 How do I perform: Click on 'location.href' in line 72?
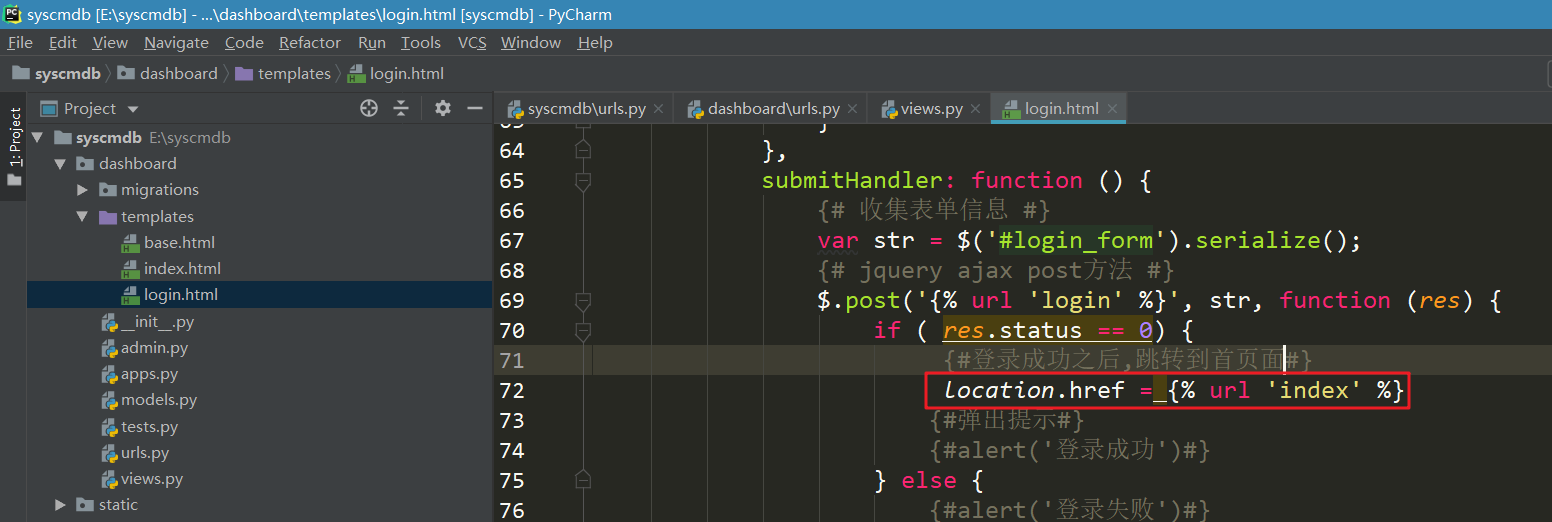(1035, 390)
